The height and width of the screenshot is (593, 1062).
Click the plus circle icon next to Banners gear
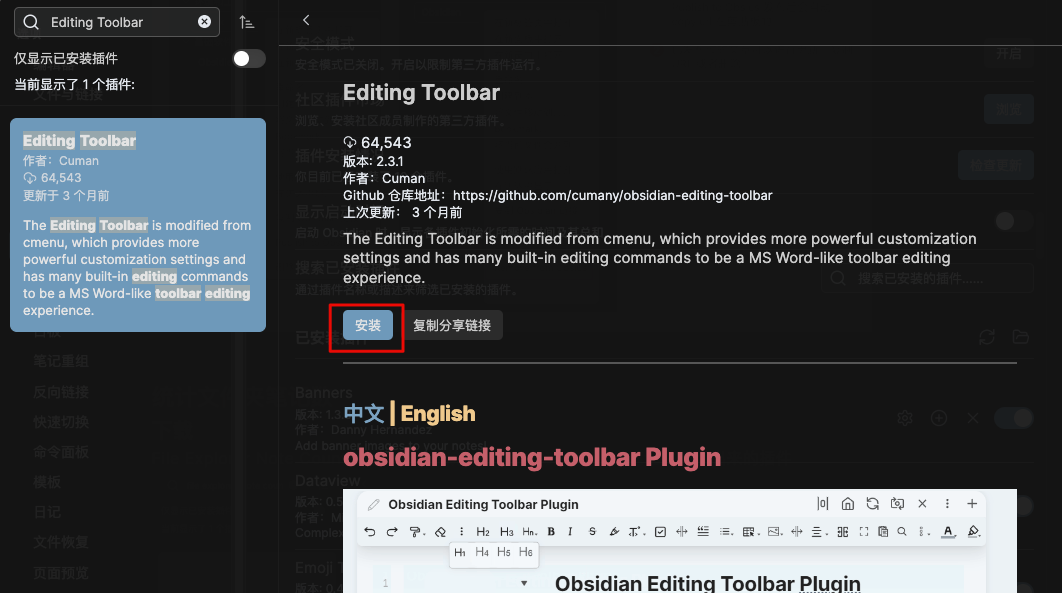click(x=939, y=418)
